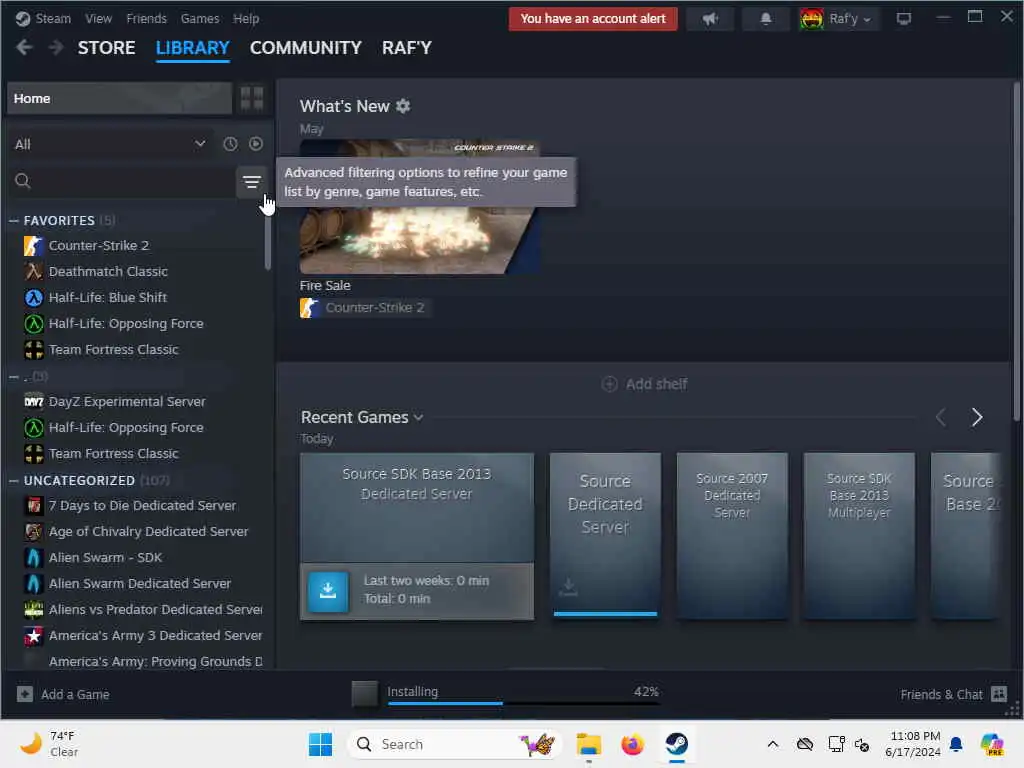Click the account alert red button
Screen dimensions: 1024x768
(x=593, y=19)
